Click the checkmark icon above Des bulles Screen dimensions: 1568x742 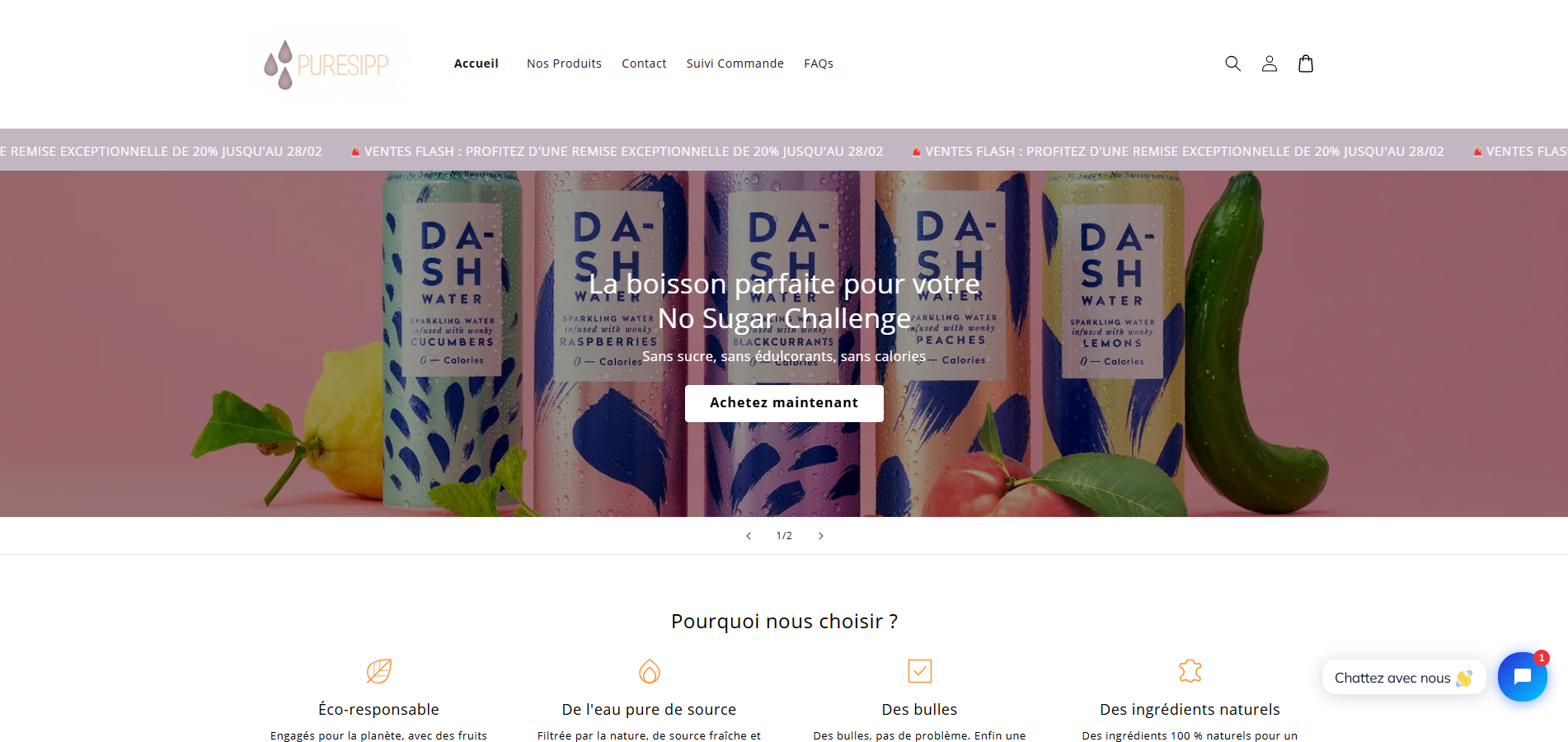(x=919, y=671)
